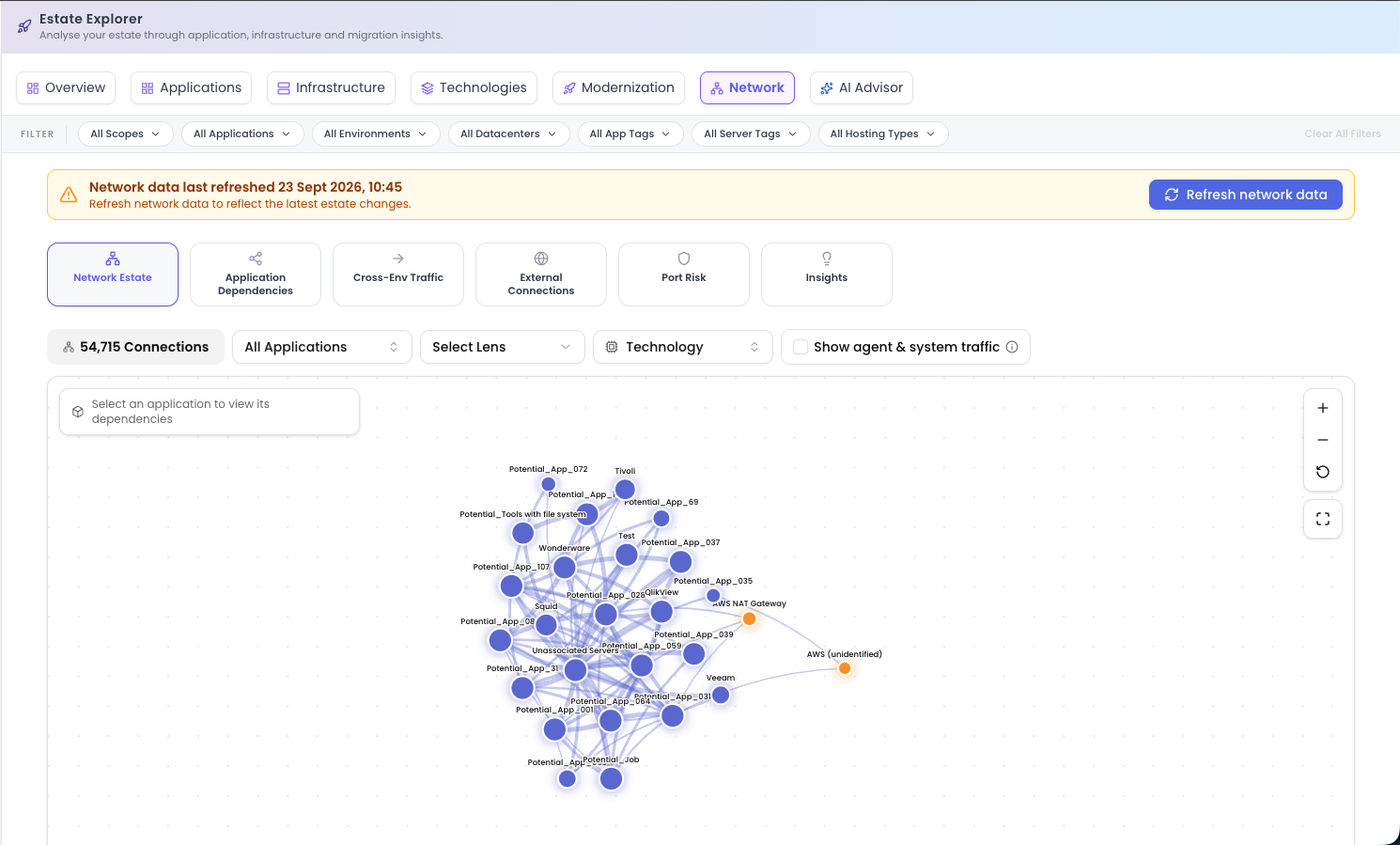Zoom out of the network graph
The image size is (1400, 845).
(1323, 440)
